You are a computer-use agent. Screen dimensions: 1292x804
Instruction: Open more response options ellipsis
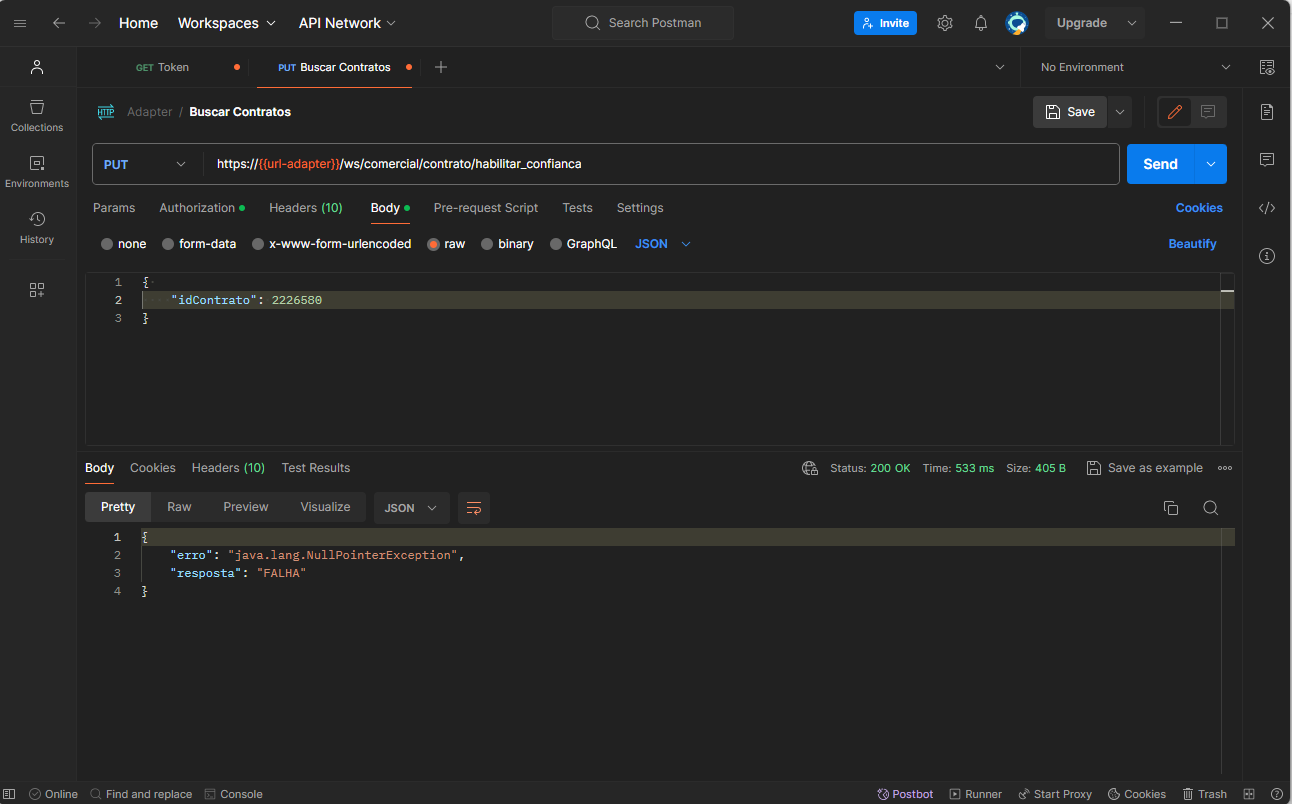click(1225, 468)
